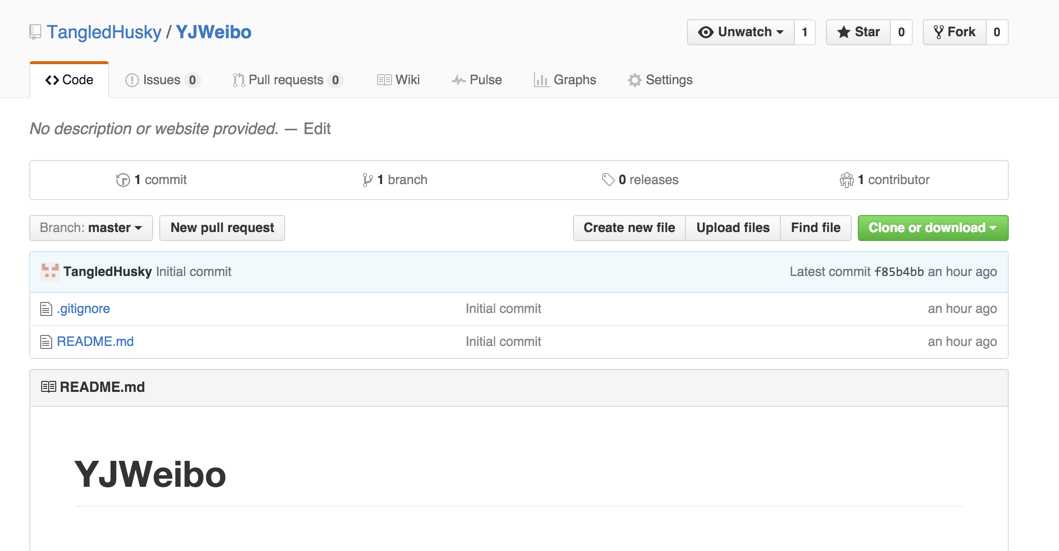Click 'No description or website provided.' text
The width and height of the screenshot is (1059, 551).
click(154, 128)
